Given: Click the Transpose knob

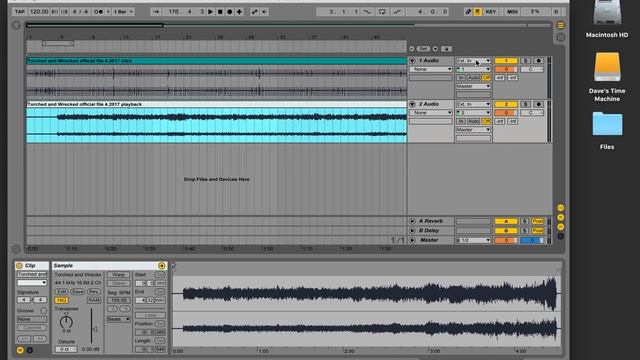Looking at the screenshot, I should [x=66, y=322].
